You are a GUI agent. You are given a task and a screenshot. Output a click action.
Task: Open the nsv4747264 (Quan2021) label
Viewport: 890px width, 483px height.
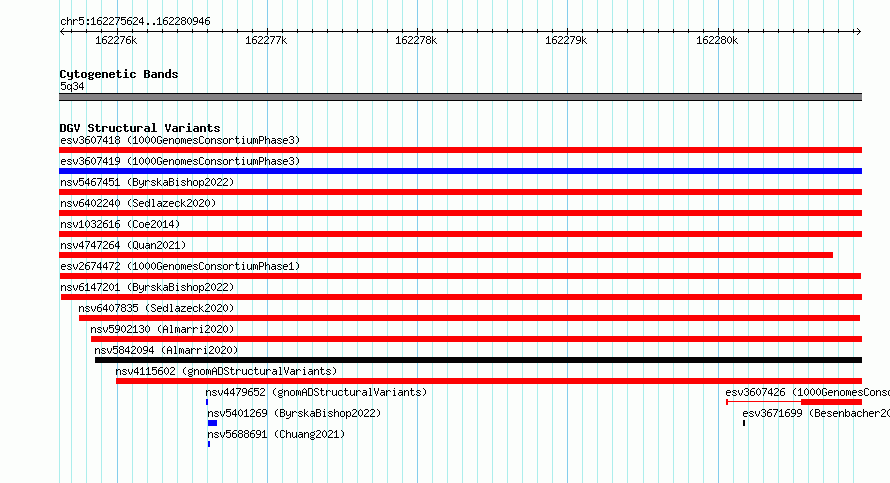coord(123,245)
